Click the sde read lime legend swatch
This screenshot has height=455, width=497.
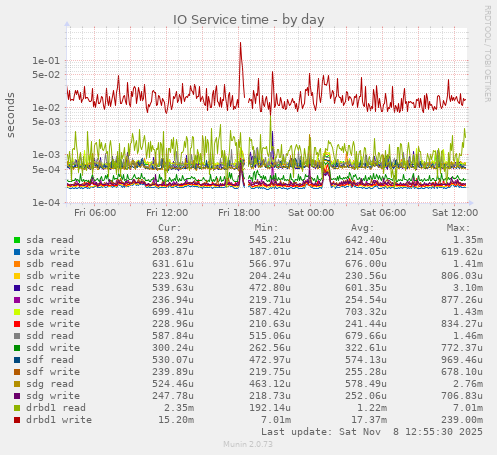tap(17, 312)
